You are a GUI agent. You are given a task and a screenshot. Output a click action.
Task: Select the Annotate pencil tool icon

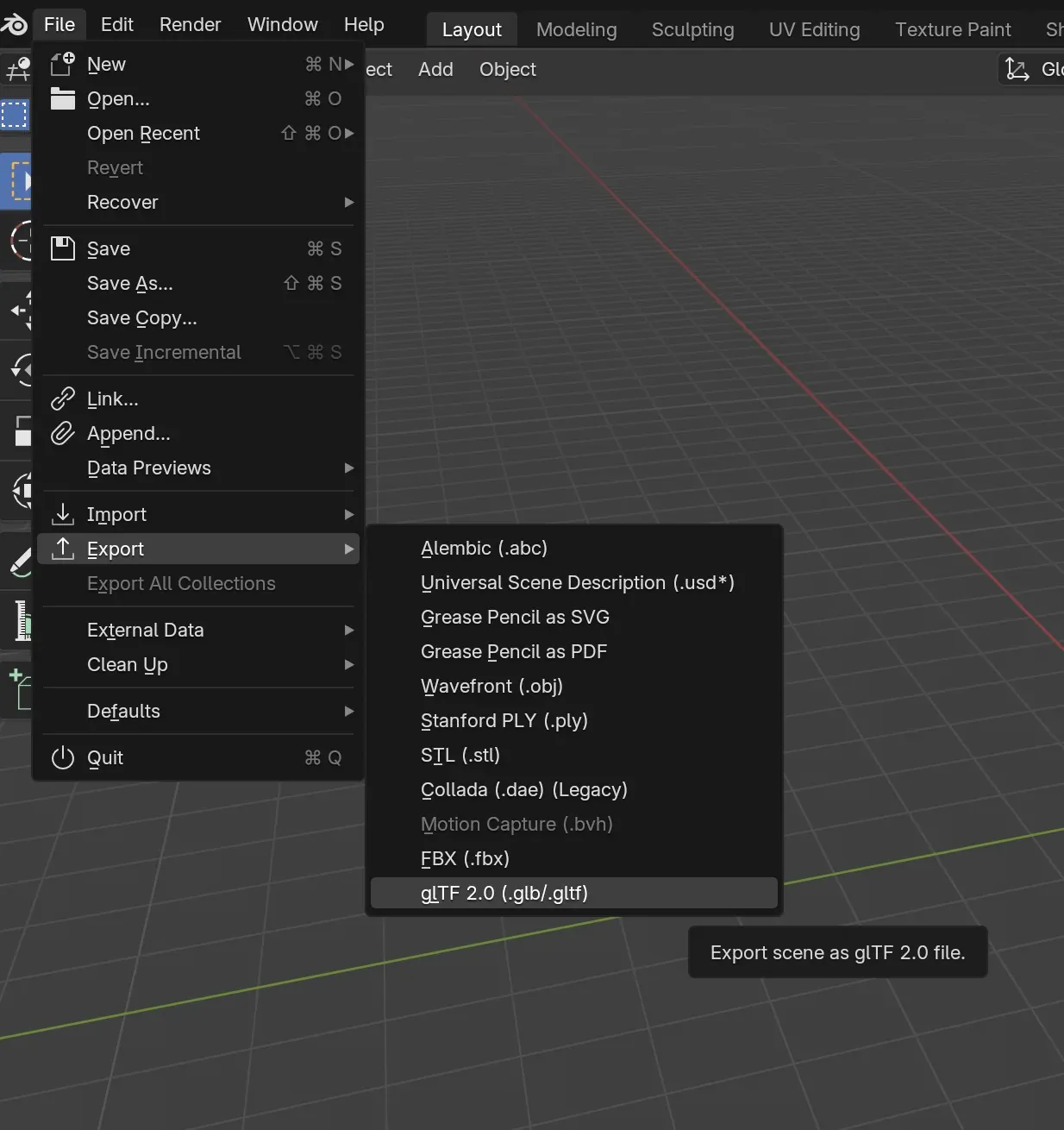[x=19, y=562]
